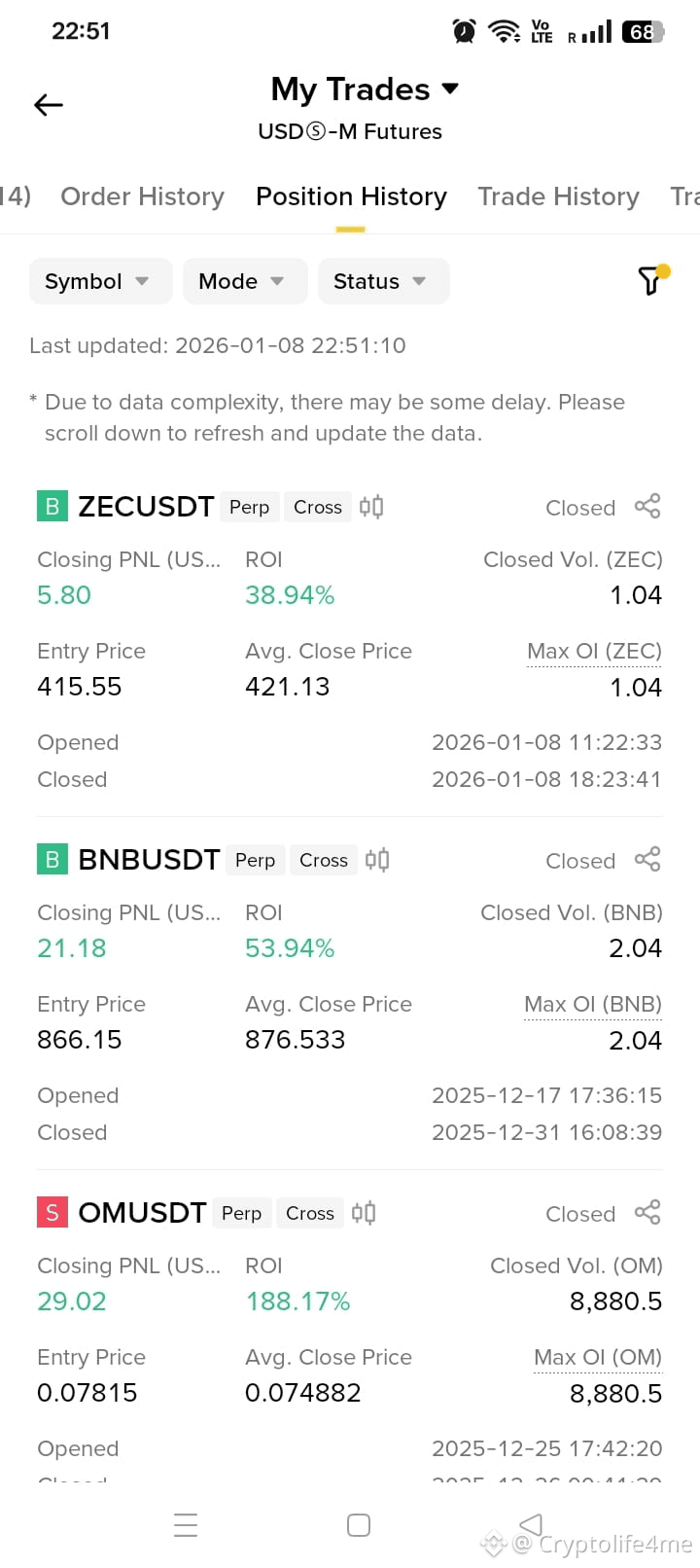Screen dimensions: 700x1568
Task: Share the OMUSDT closed position
Action: coord(647,1213)
